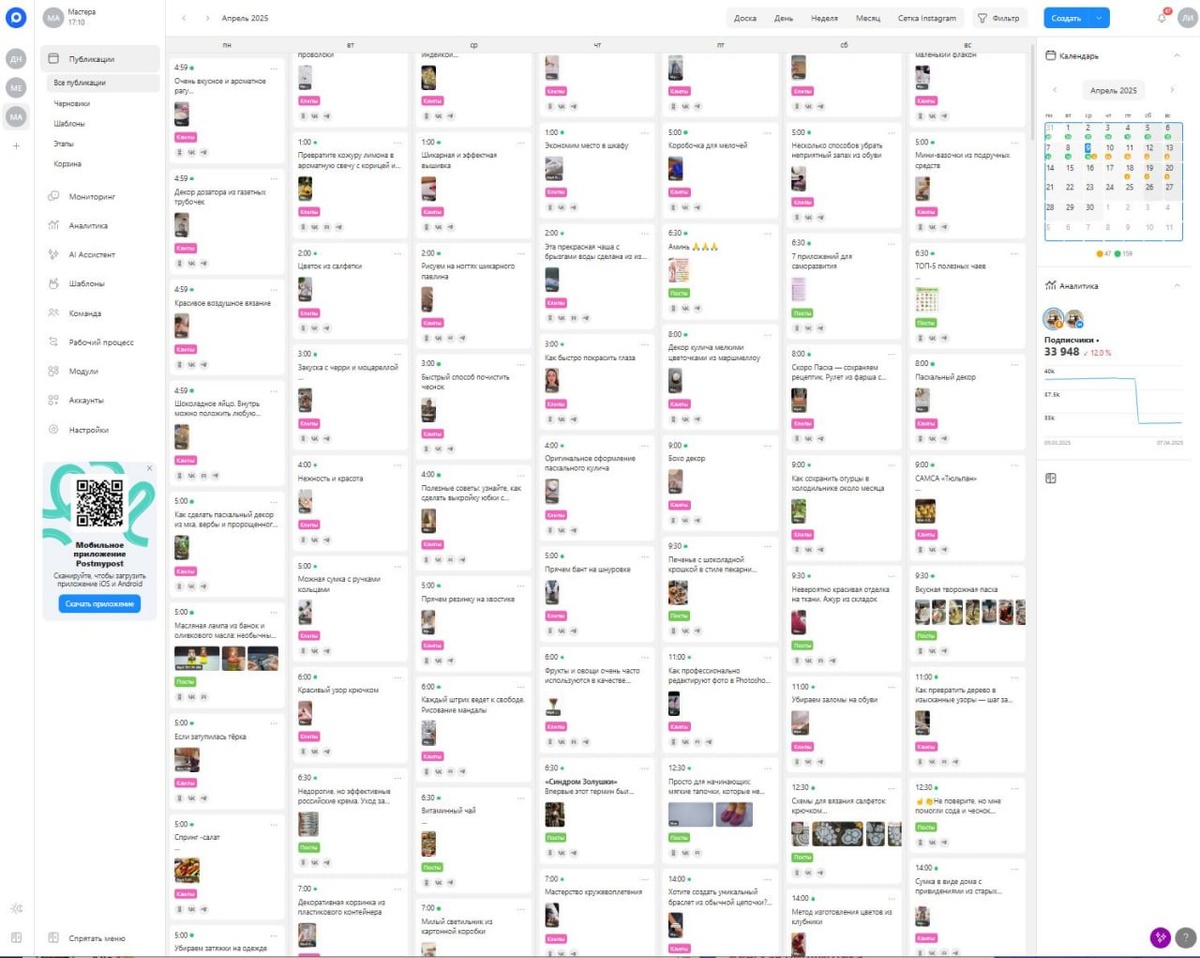The image size is (1200, 958).
Task: Switch to Сетка Instagram view
Action: (x=927, y=18)
